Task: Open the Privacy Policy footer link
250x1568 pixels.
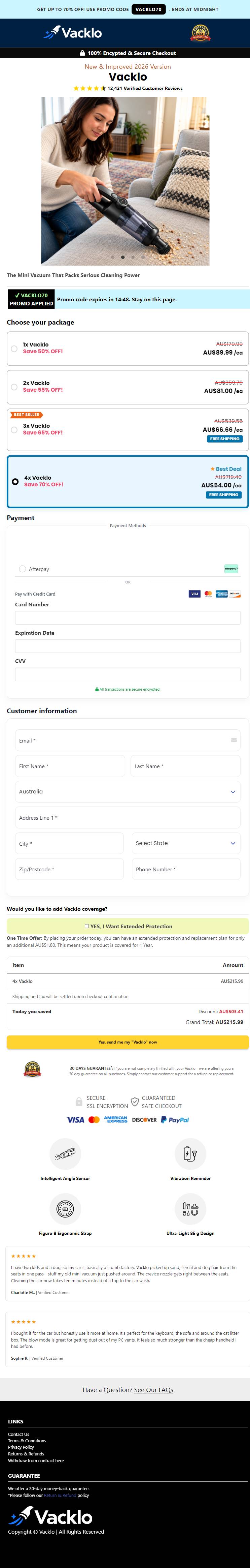Action: tap(21, 1447)
